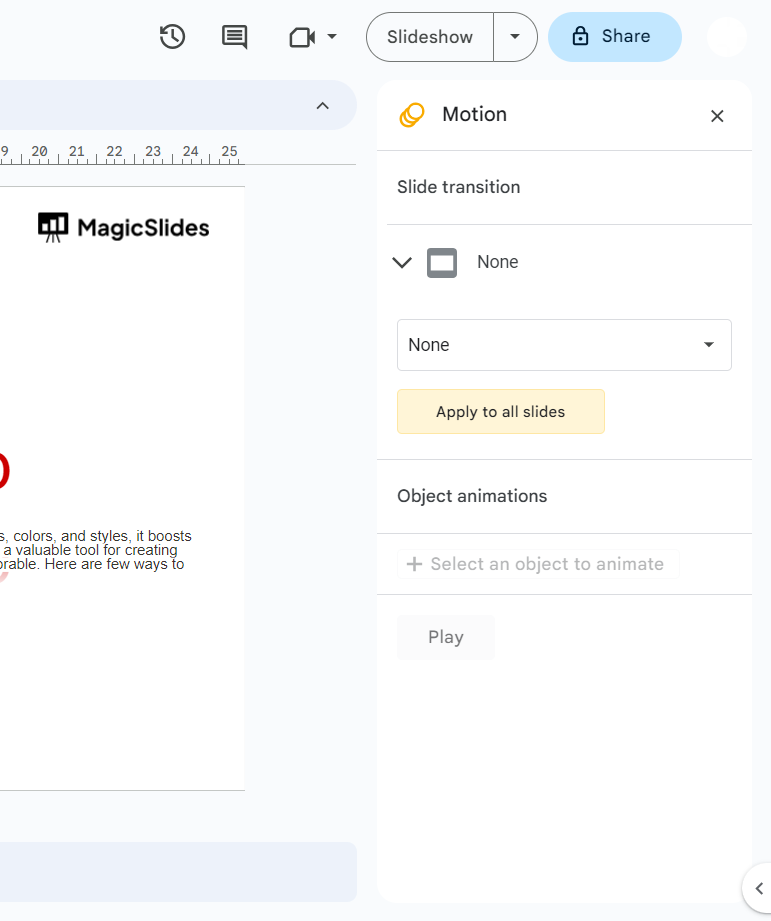Open version history
The height and width of the screenshot is (921, 771).
[x=171, y=37]
